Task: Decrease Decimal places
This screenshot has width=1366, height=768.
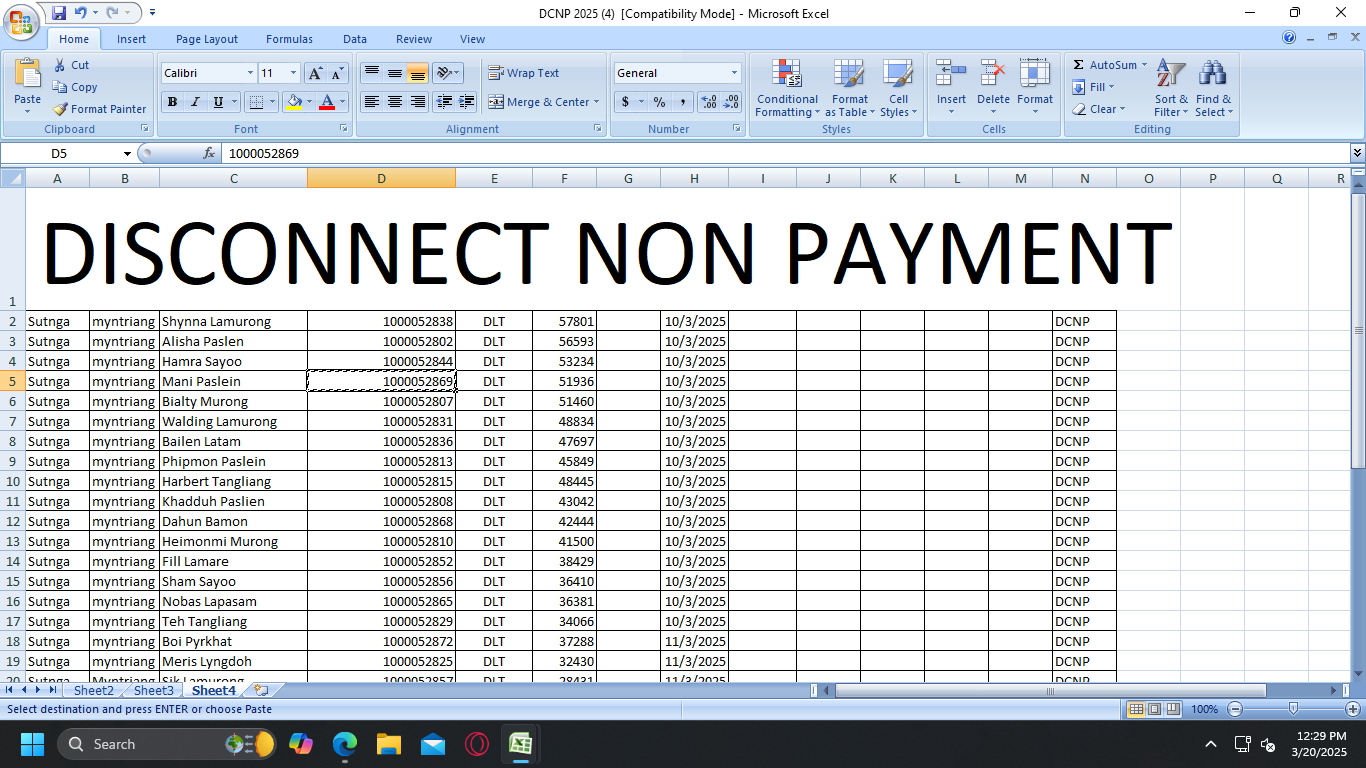Action: (731, 102)
